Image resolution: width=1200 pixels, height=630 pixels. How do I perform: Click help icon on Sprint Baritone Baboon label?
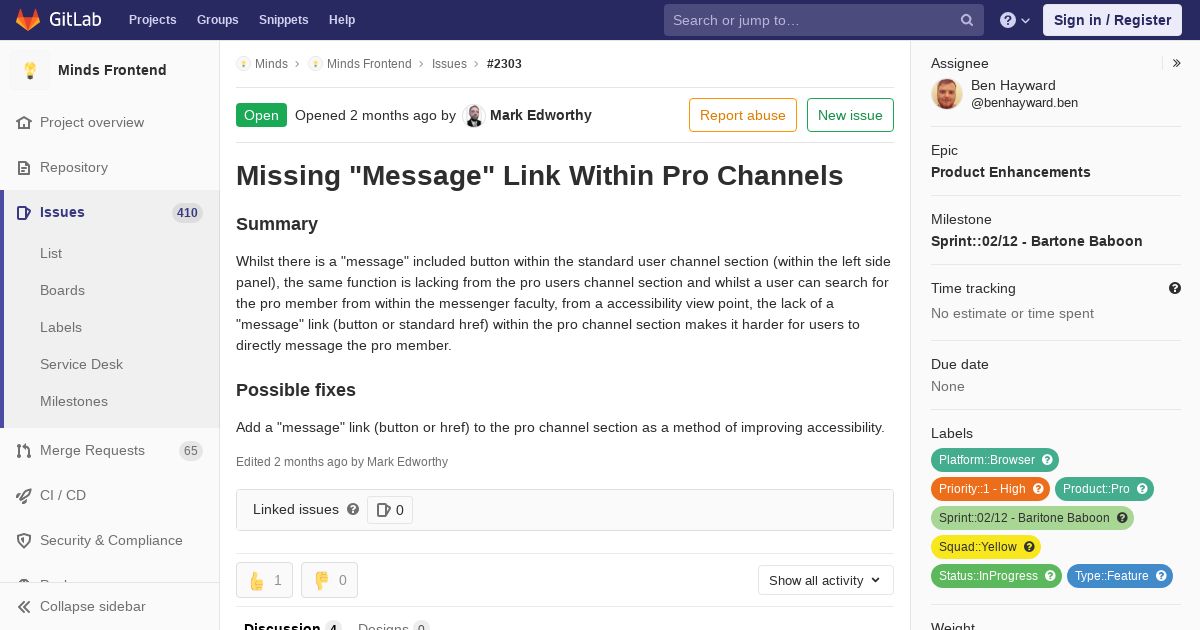[x=1122, y=518]
